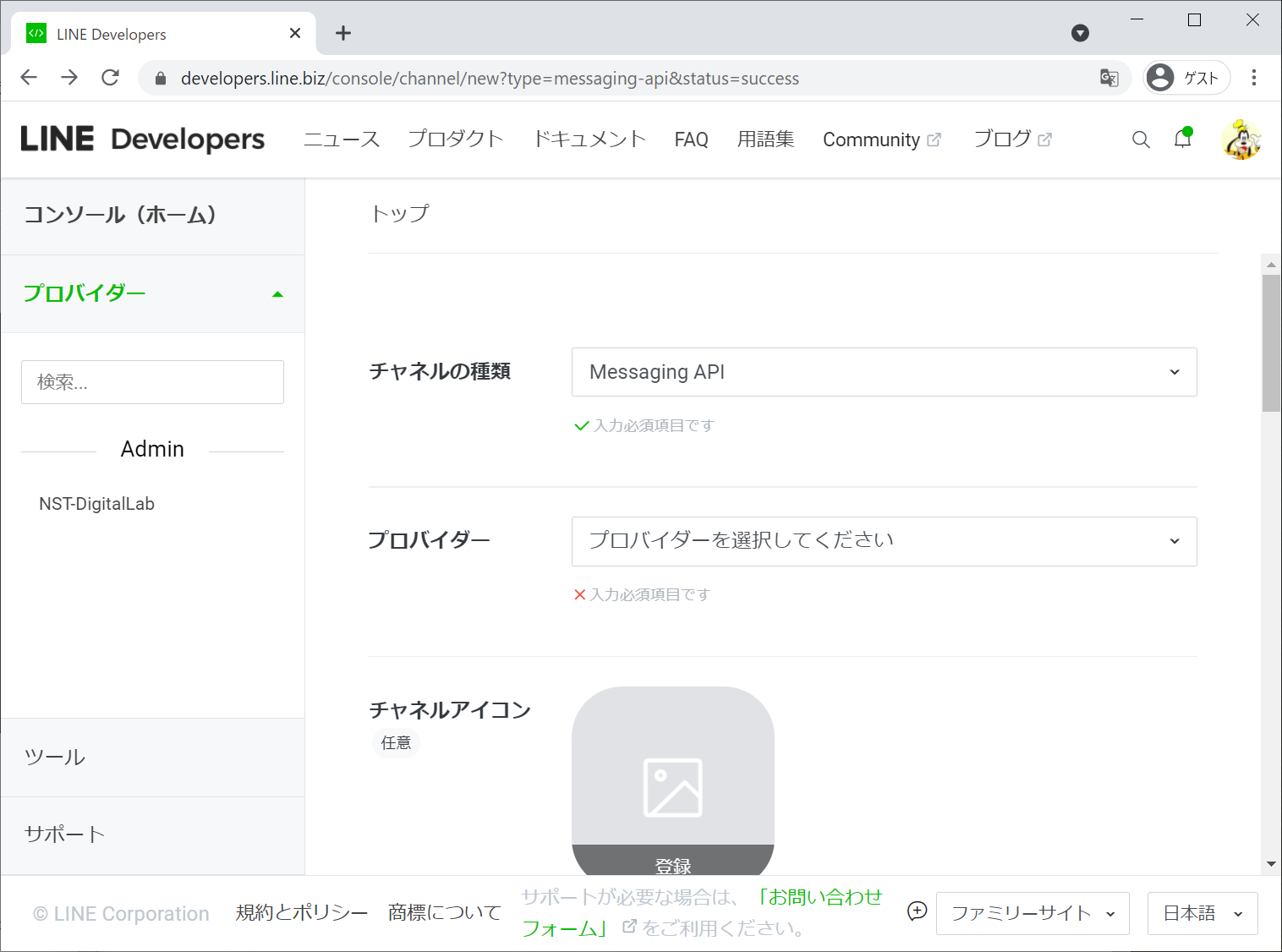
Task: Open the ブログ external link
Action: pos(1012,140)
